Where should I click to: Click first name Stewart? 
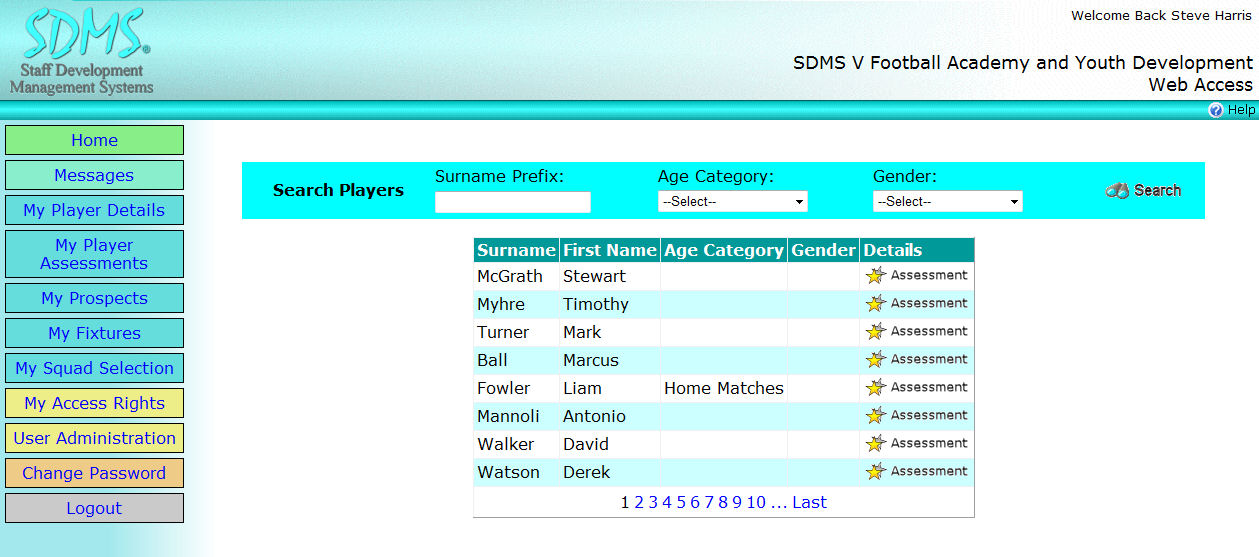click(594, 276)
